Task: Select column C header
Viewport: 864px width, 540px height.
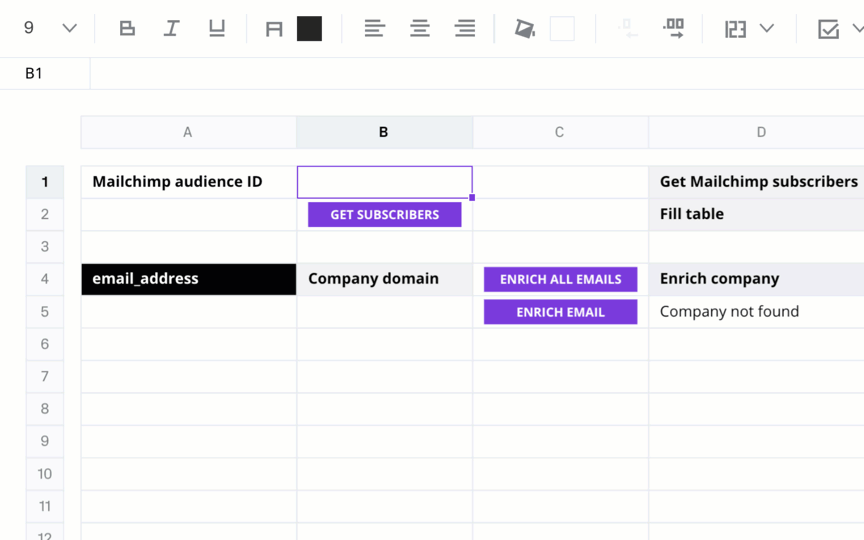Action: coord(560,132)
